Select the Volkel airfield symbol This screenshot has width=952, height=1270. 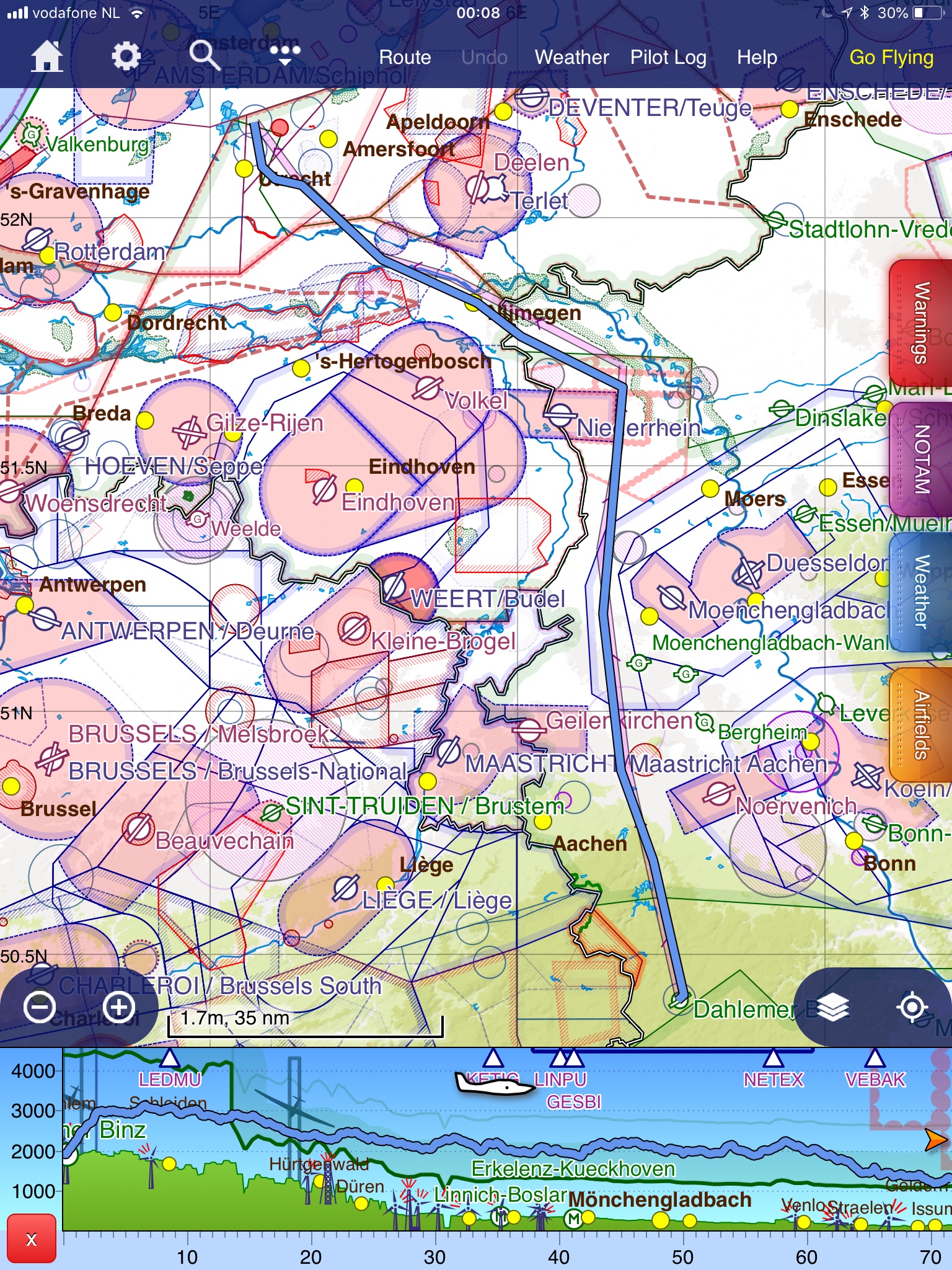(428, 389)
